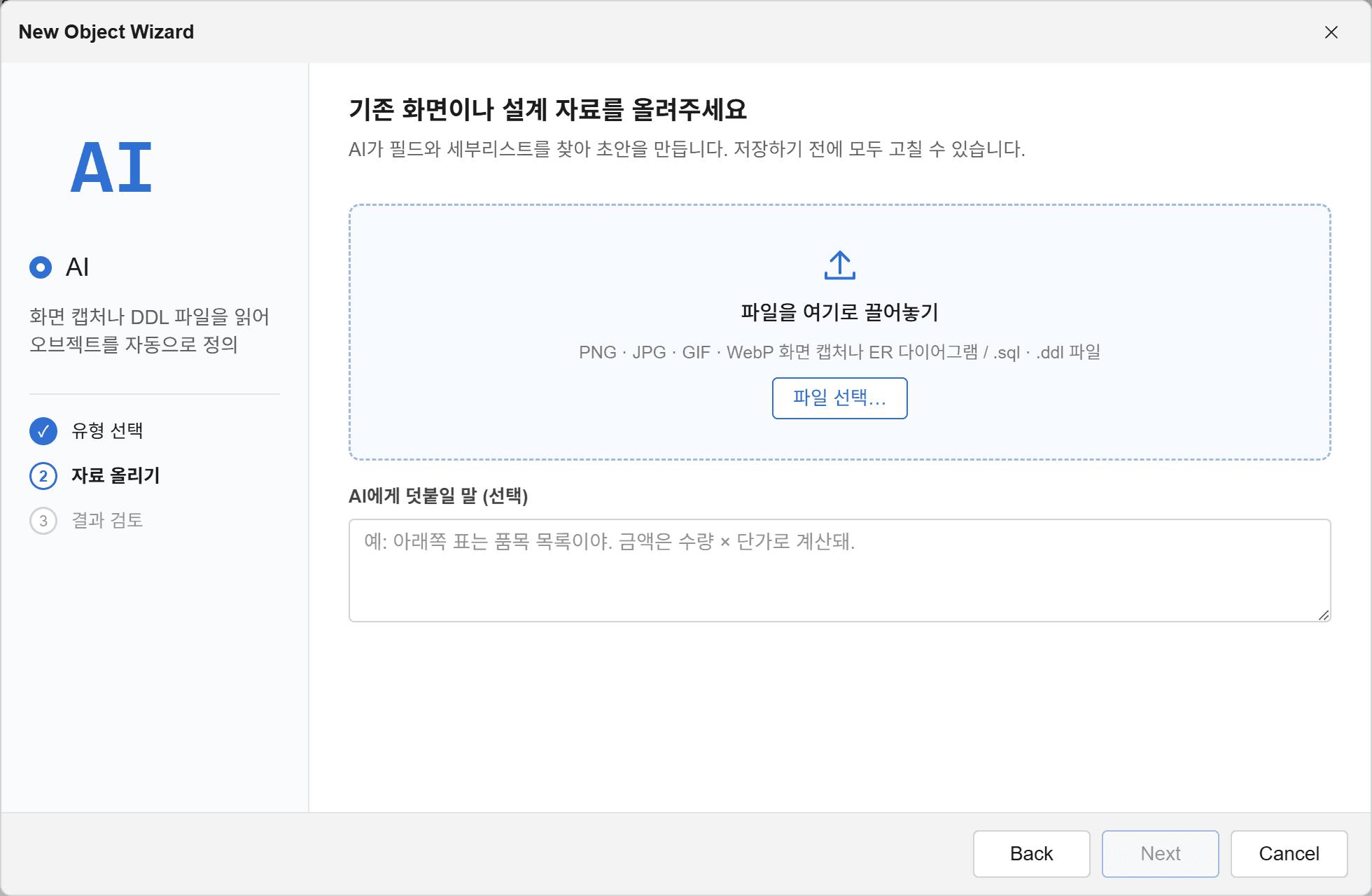Go to the 결과 검토 step

(107, 521)
